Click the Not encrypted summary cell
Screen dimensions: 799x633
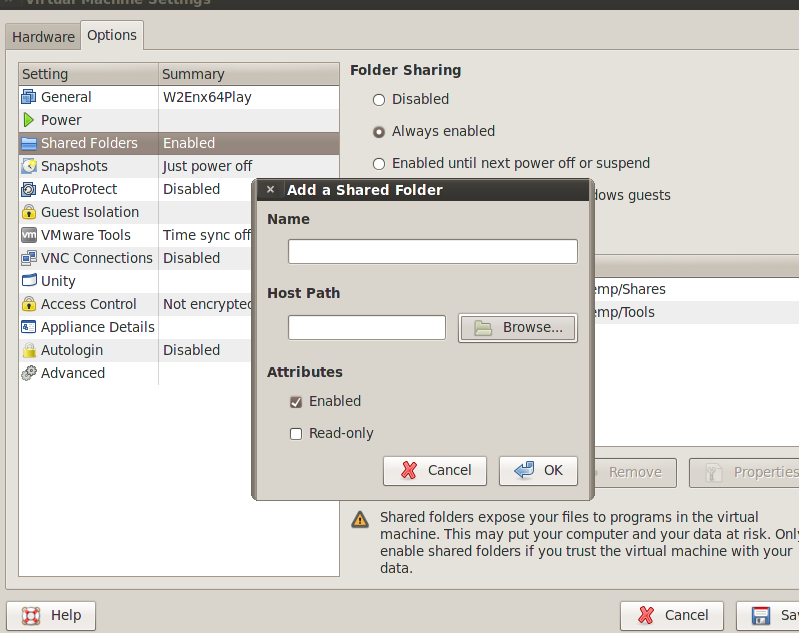pos(207,304)
